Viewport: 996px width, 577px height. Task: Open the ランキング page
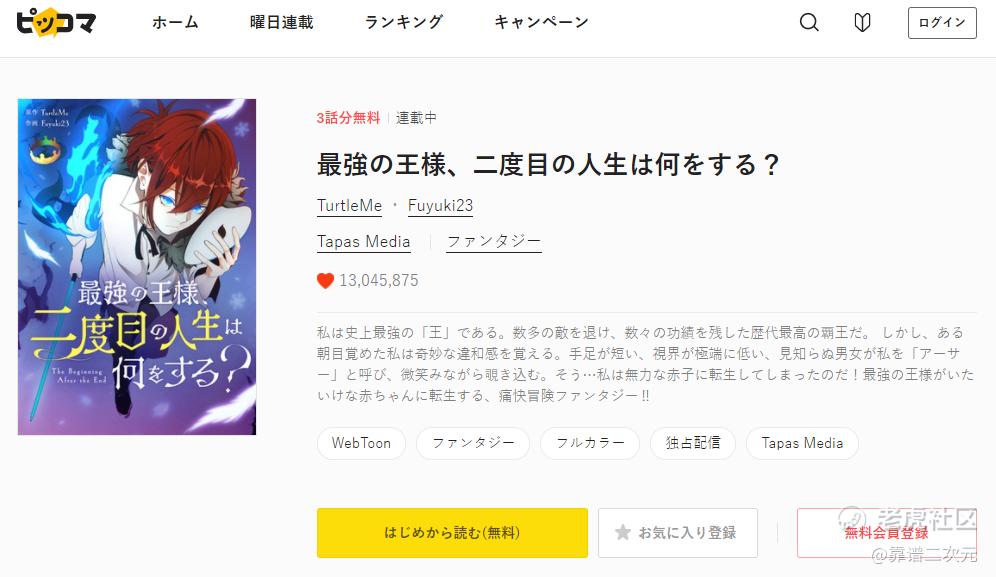pyautogui.click(x=404, y=22)
